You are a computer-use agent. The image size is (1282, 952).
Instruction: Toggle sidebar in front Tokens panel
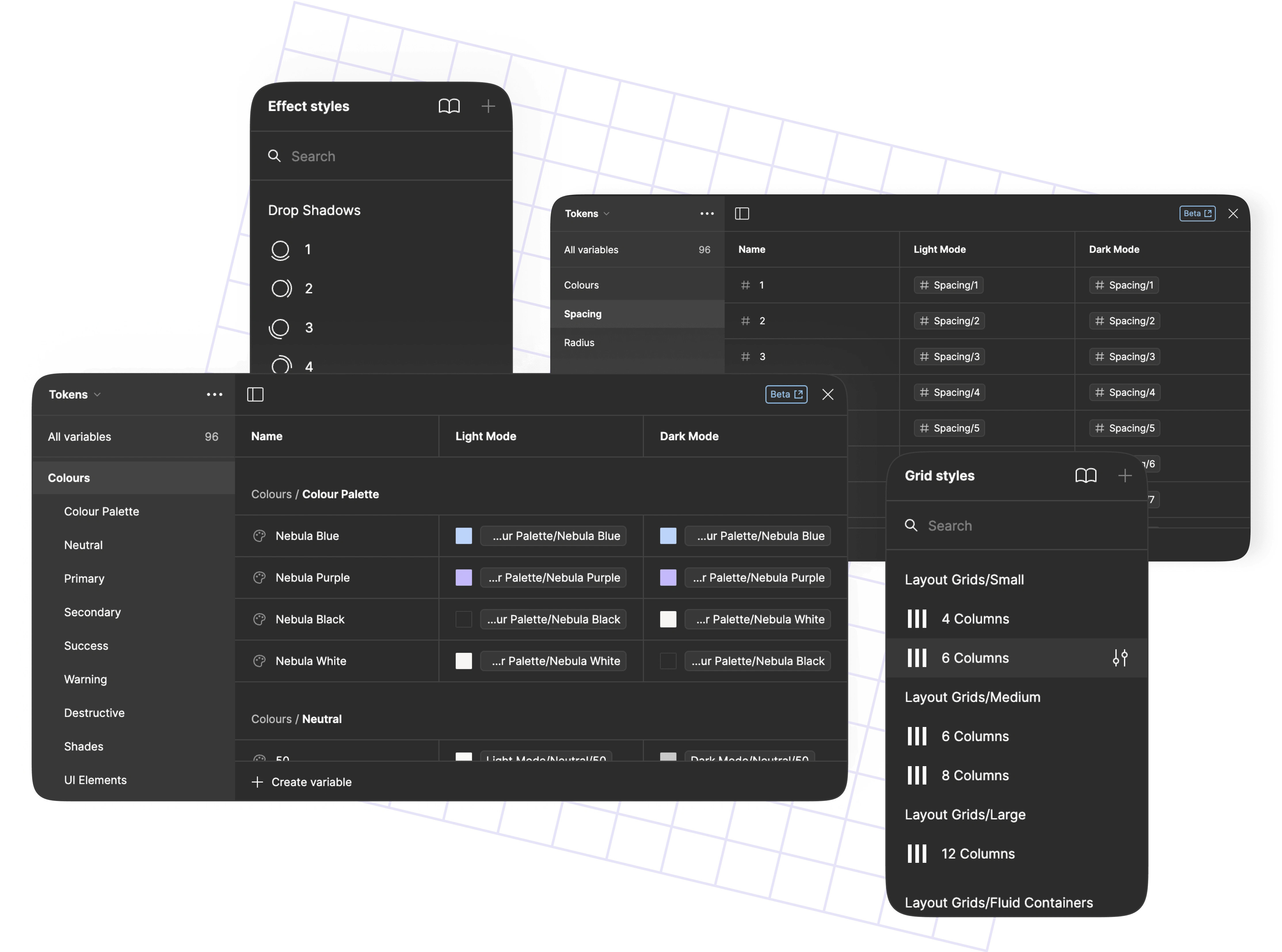coord(255,394)
